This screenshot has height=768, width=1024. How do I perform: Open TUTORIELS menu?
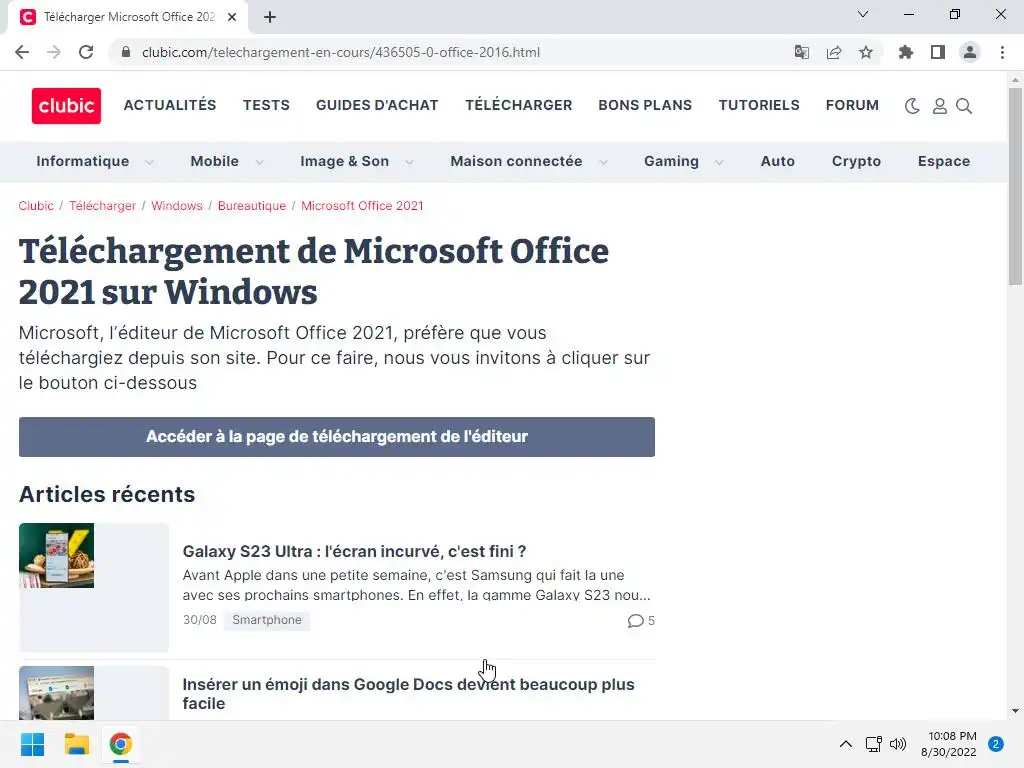pos(759,105)
